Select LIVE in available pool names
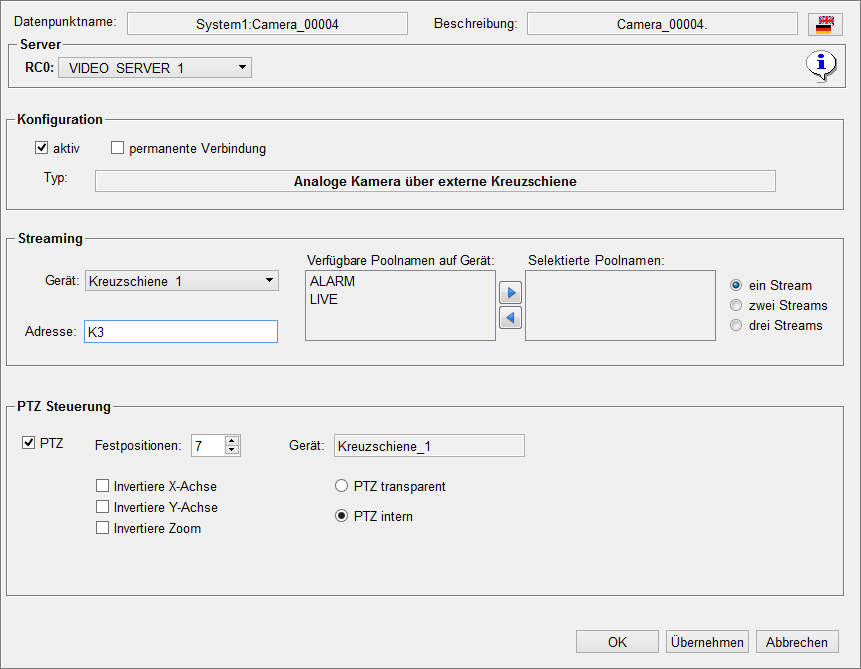Image resolution: width=861 pixels, height=669 pixels. point(324,299)
